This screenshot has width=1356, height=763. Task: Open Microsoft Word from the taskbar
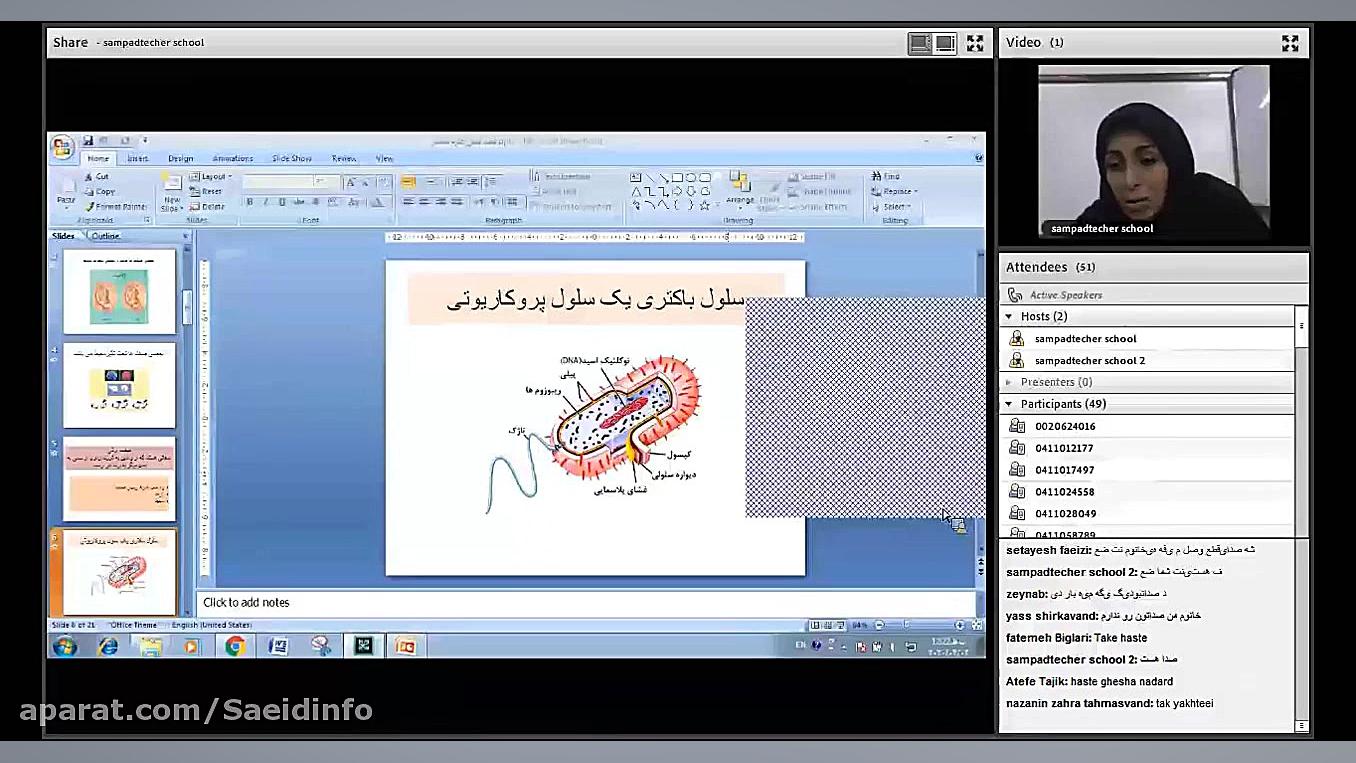coord(278,646)
